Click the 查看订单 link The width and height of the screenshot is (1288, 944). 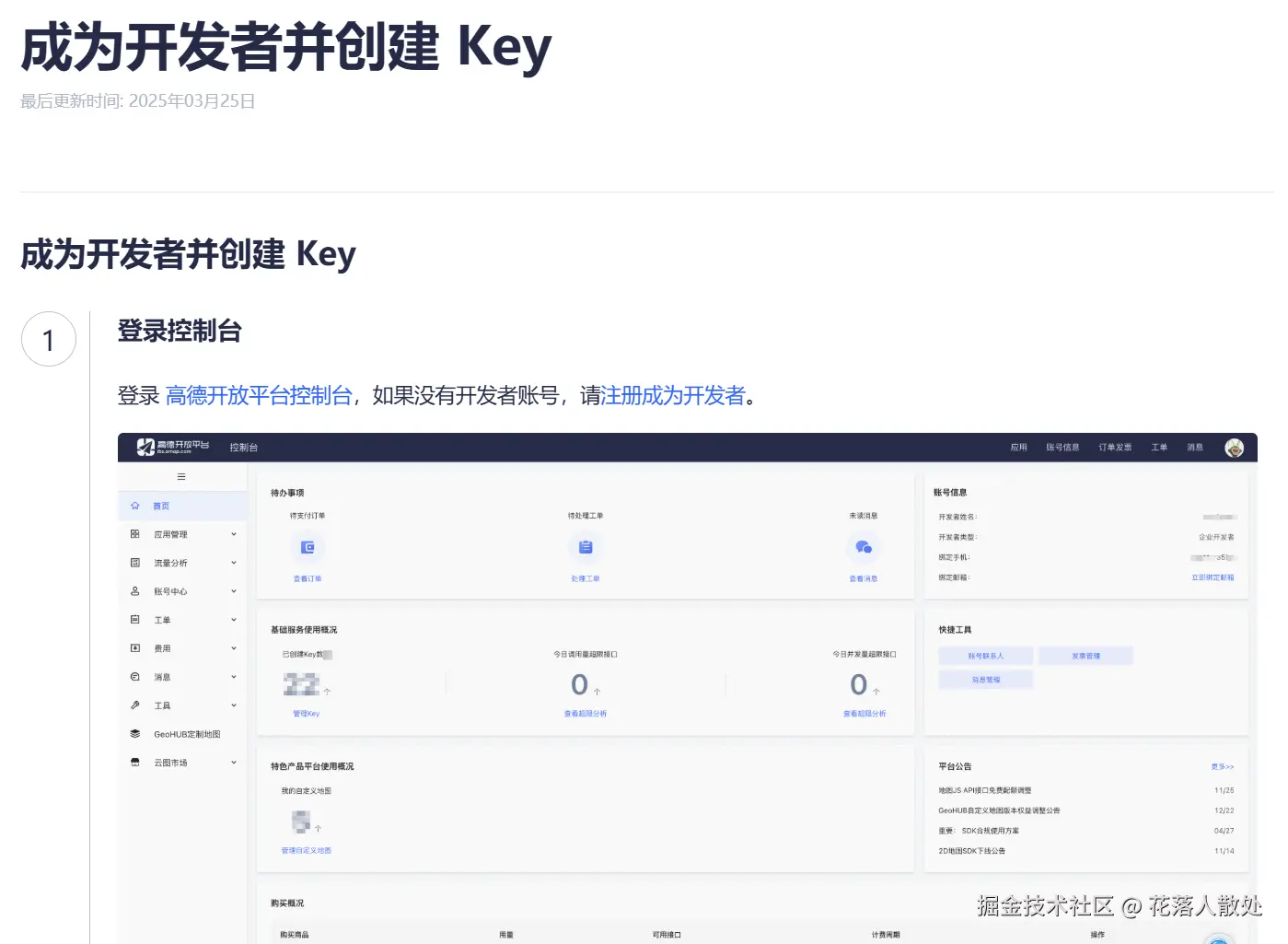tap(307, 579)
